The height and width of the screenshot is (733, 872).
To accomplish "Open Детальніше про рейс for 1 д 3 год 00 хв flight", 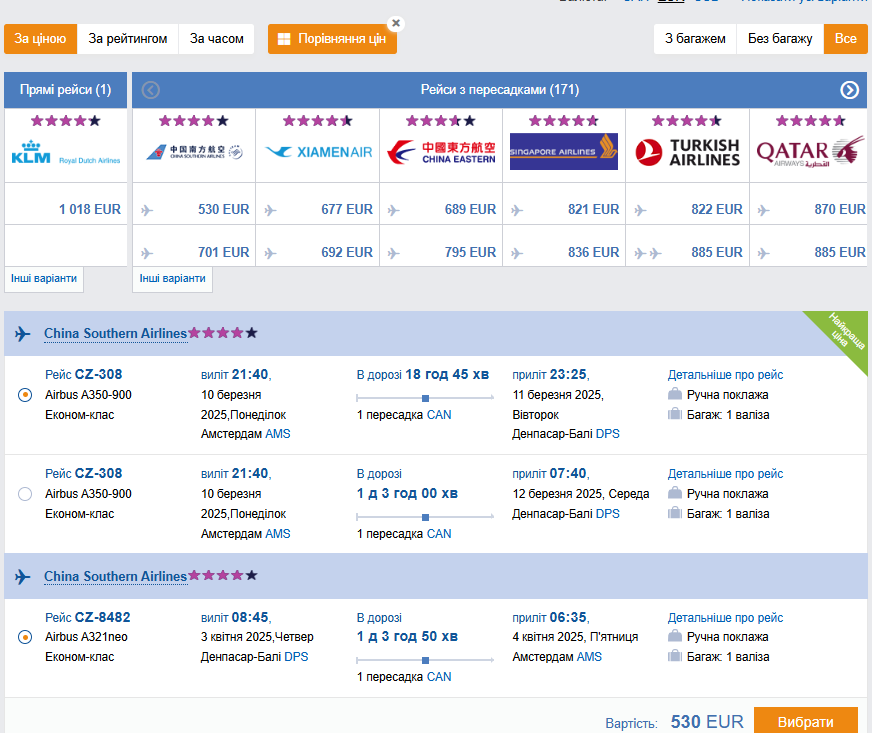I will (x=725, y=474).
